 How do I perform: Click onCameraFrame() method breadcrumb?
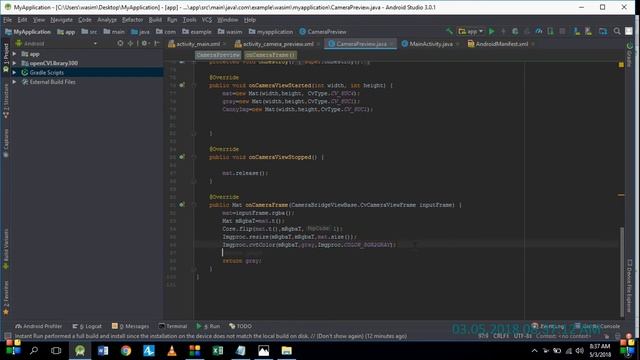tap(270, 55)
